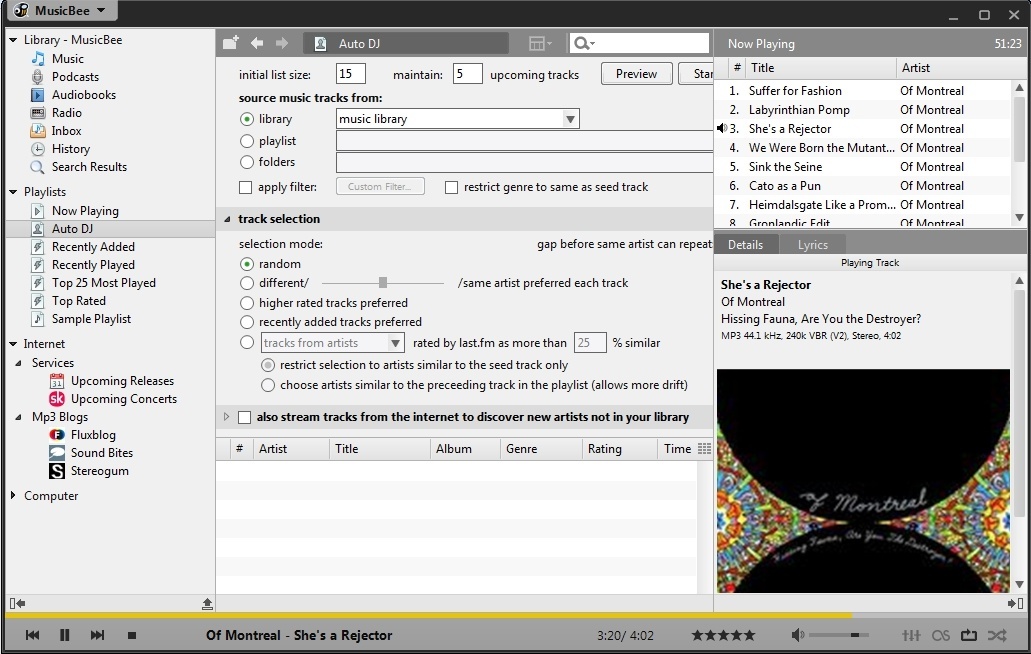Select recently added tracks preferred
Viewport: 1031px width, 654px height.
click(x=247, y=322)
